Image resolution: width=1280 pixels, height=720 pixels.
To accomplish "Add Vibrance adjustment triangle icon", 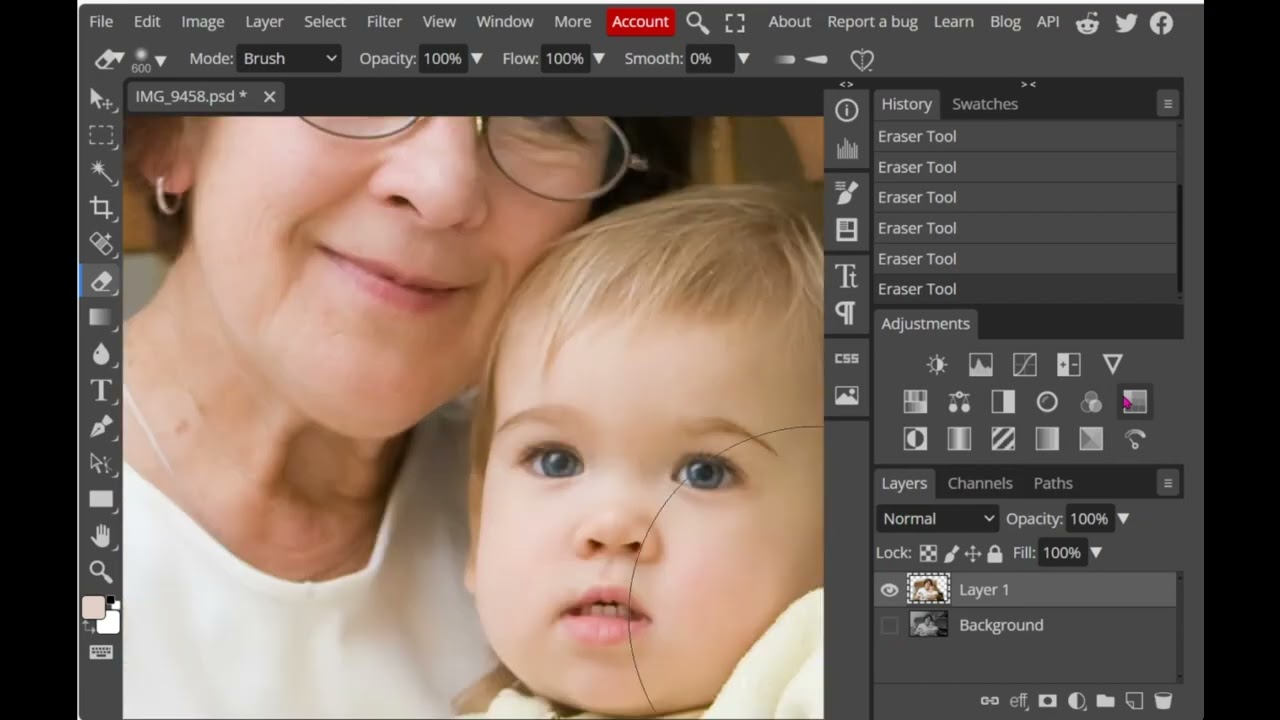I will pos(1113,365).
